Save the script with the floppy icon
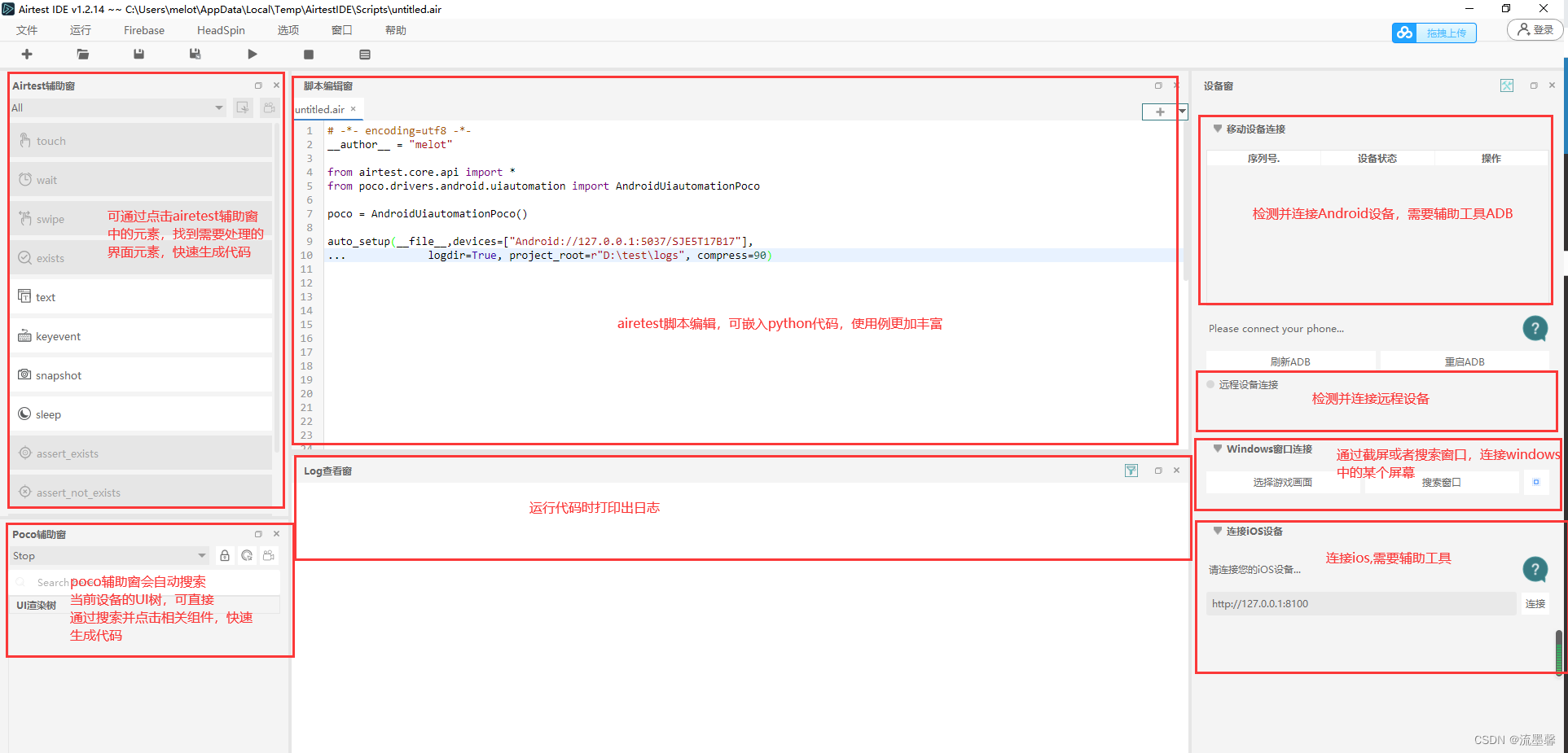Image resolution: width=1568 pixels, height=753 pixels. pyautogui.click(x=139, y=54)
